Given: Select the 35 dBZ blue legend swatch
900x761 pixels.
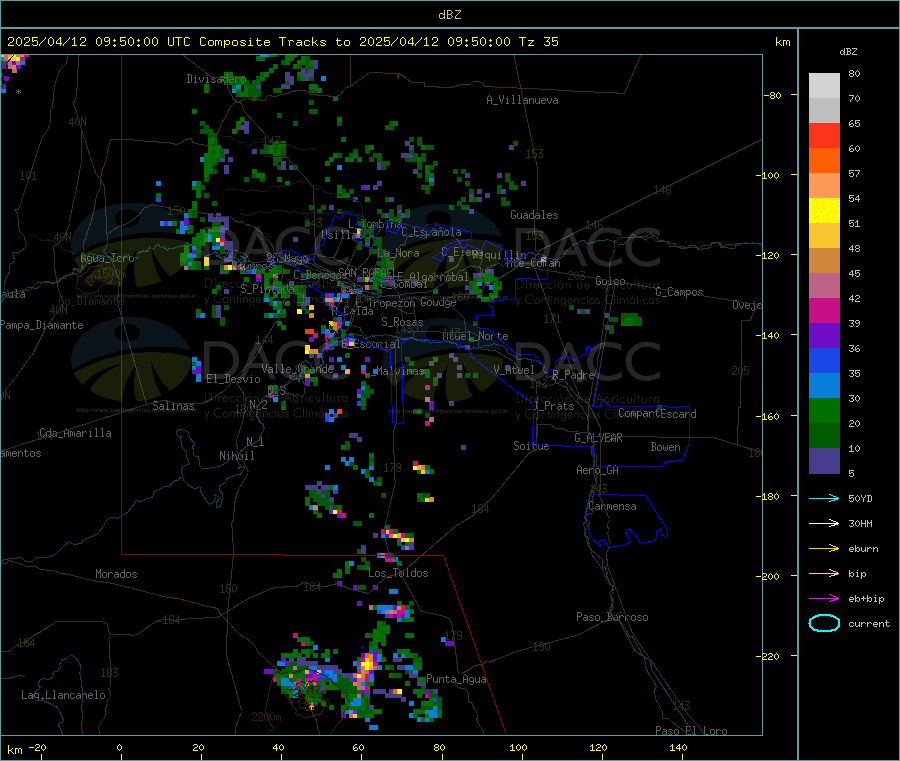Looking at the screenshot, I should (x=824, y=386).
